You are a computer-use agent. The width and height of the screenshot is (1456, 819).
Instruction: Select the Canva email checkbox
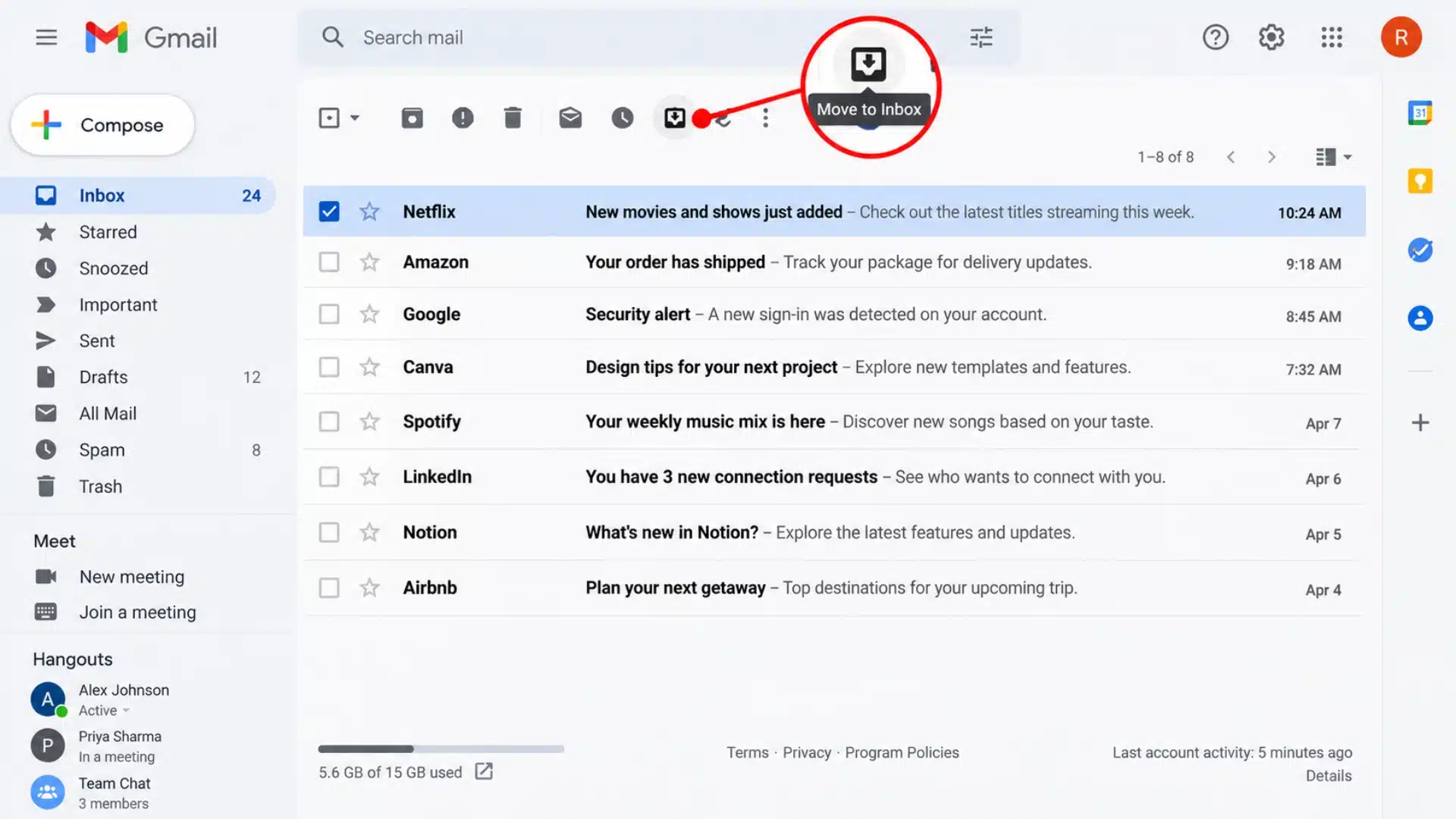[328, 367]
